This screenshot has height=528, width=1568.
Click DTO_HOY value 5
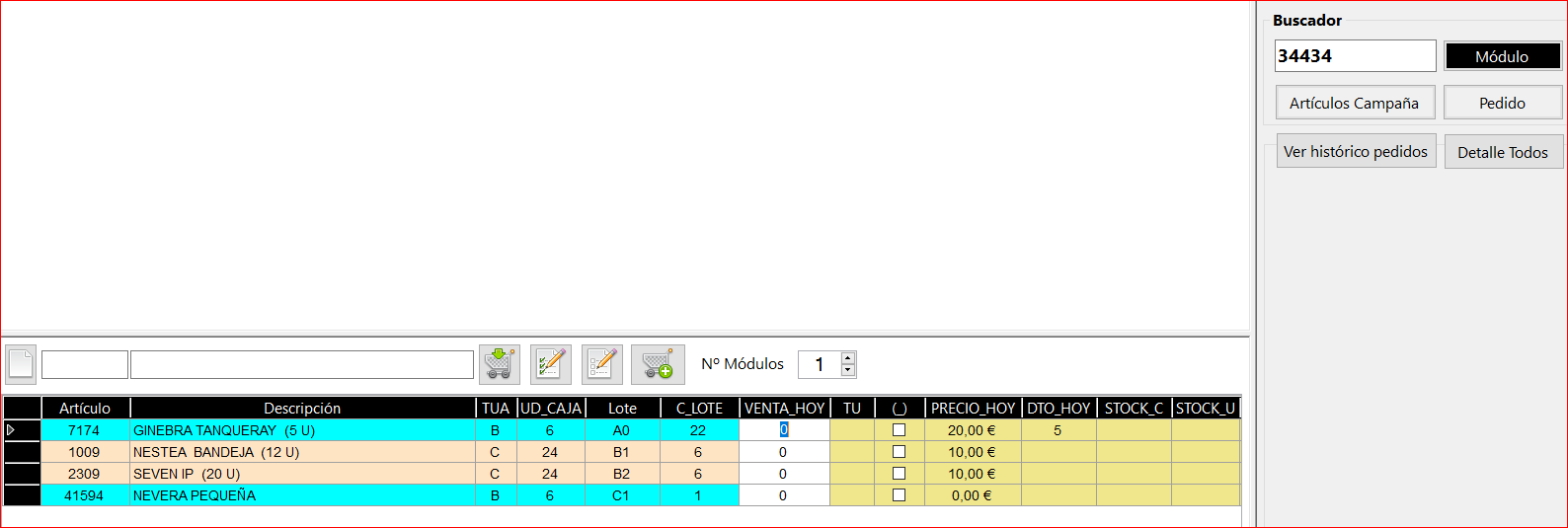pos(1058,430)
